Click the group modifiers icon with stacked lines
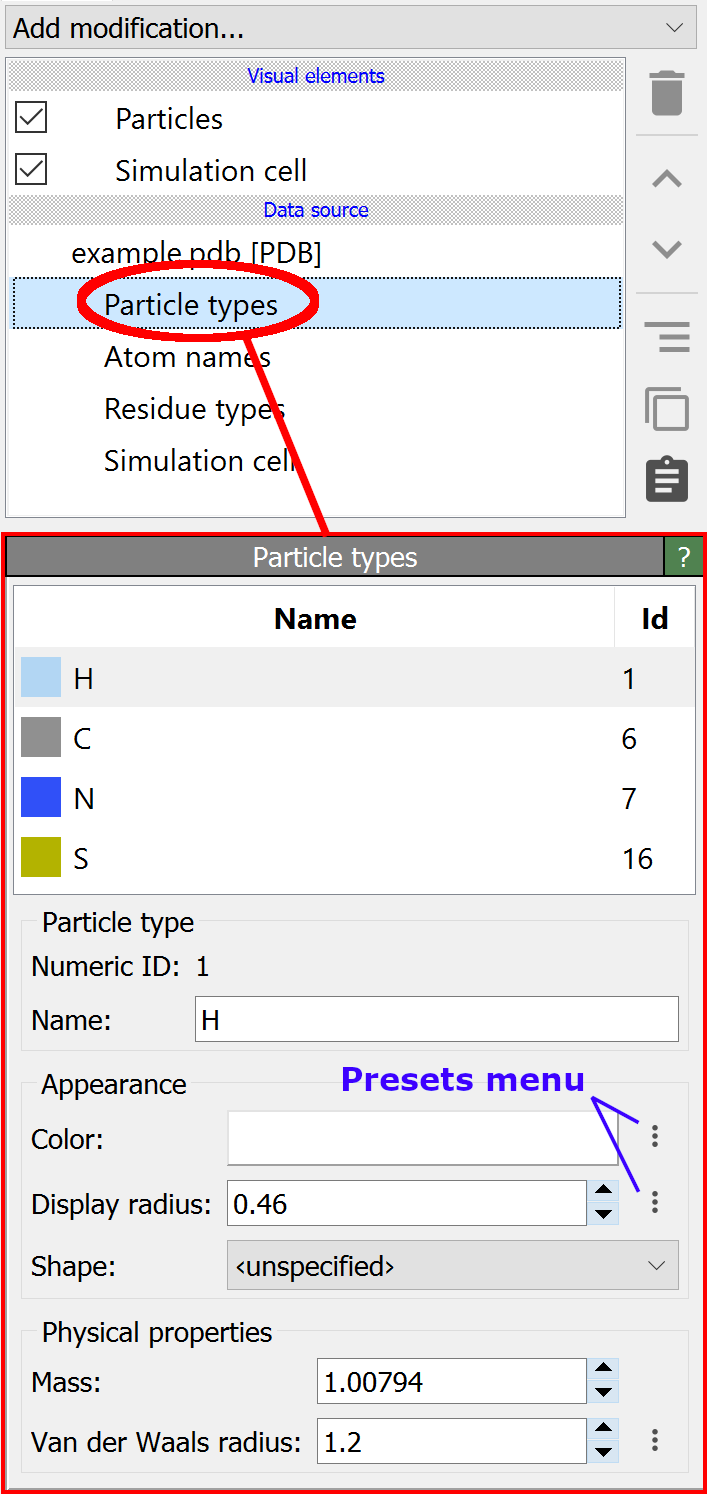The width and height of the screenshot is (707, 1494). point(667,337)
